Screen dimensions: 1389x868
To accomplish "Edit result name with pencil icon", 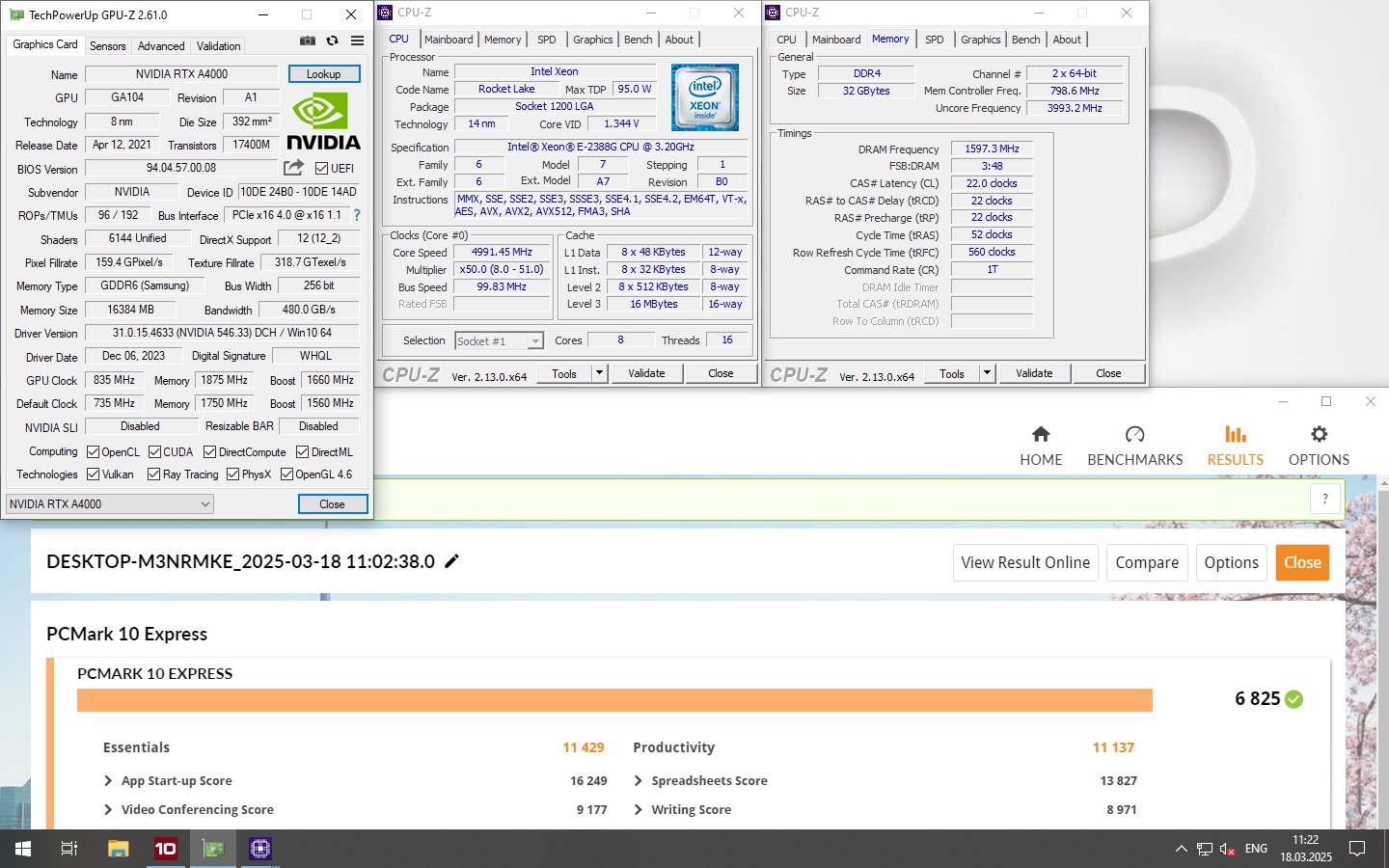I will pyautogui.click(x=451, y=561).
